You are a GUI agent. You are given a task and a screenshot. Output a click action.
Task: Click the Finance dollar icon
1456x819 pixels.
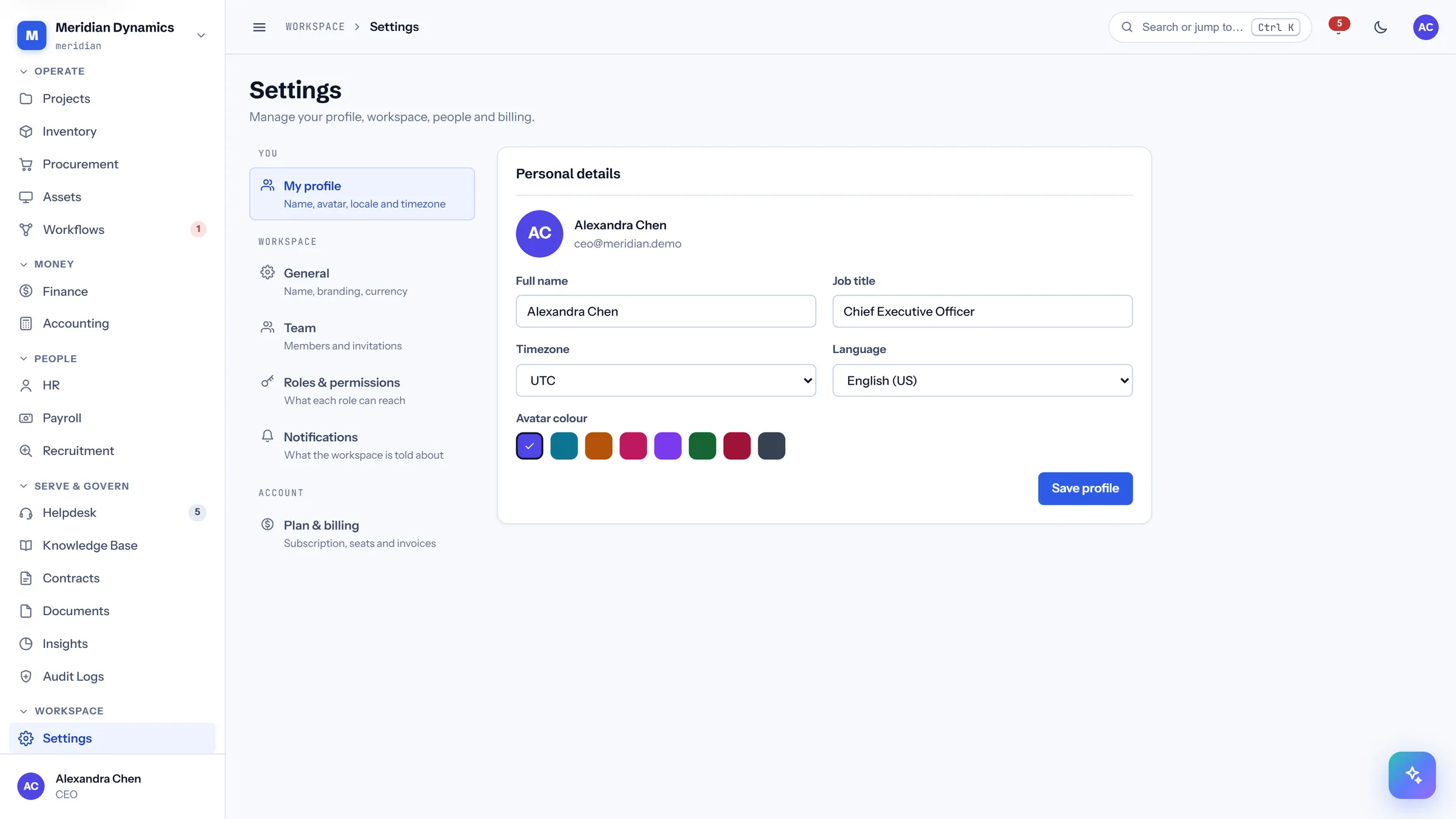[25, 291]
